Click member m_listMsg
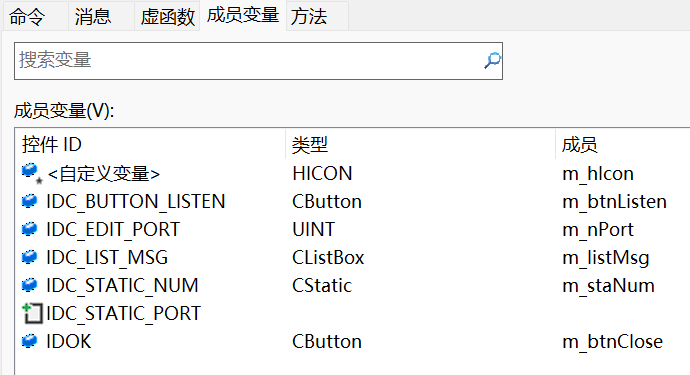Screen dimensions: 690x375 click(x=606, y=258)
